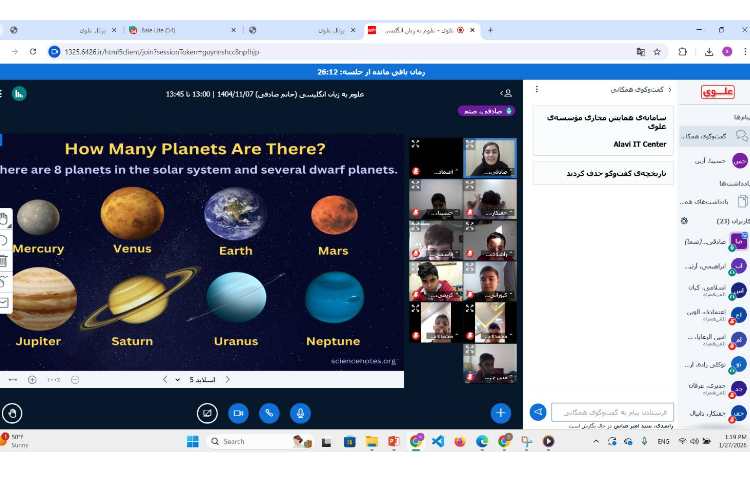750x480 pixels.
Task: Toggle the share screen button
Action: click(x=207, y=413)
